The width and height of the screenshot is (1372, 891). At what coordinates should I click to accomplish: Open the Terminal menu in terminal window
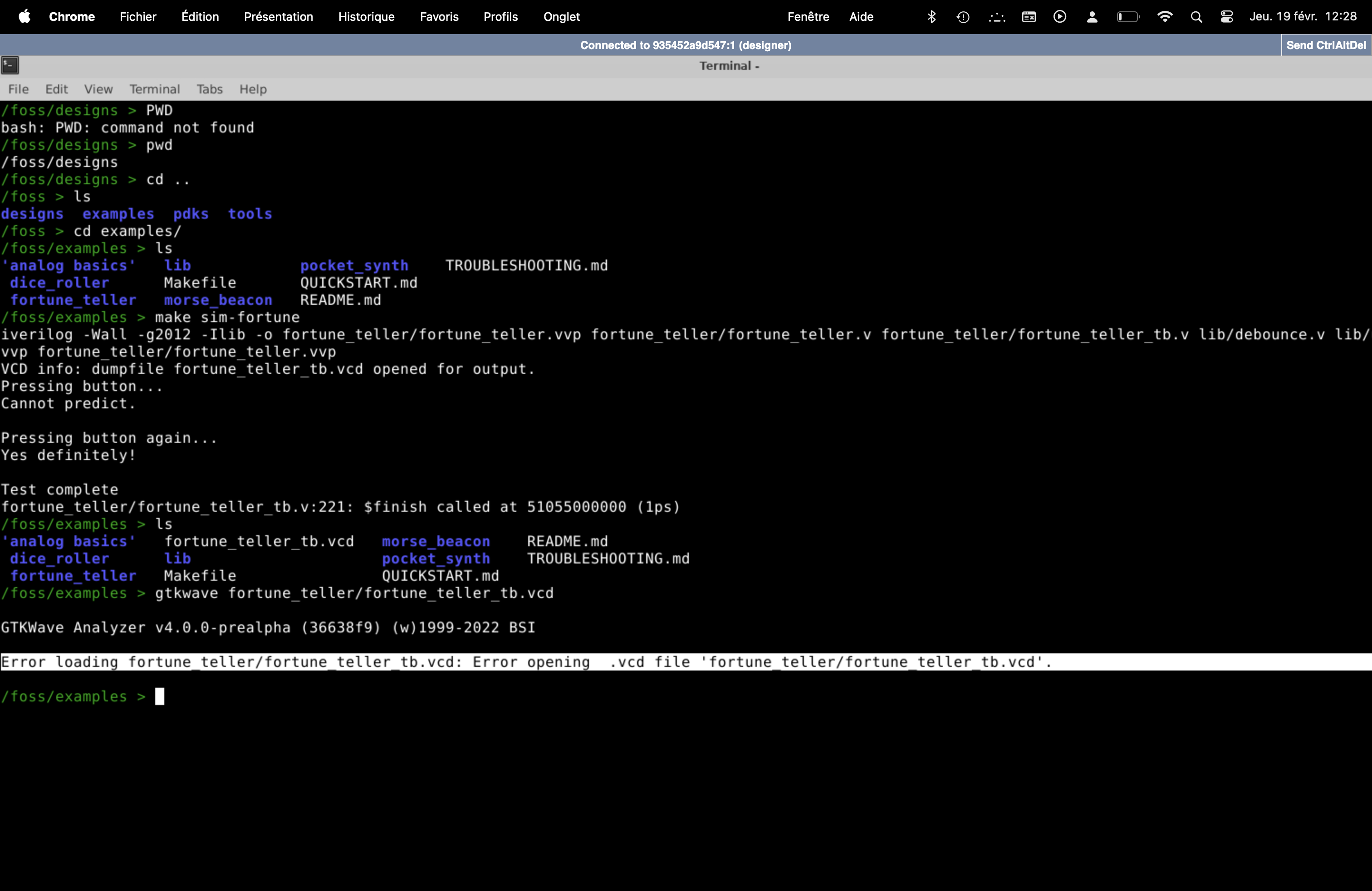[155, 89]
